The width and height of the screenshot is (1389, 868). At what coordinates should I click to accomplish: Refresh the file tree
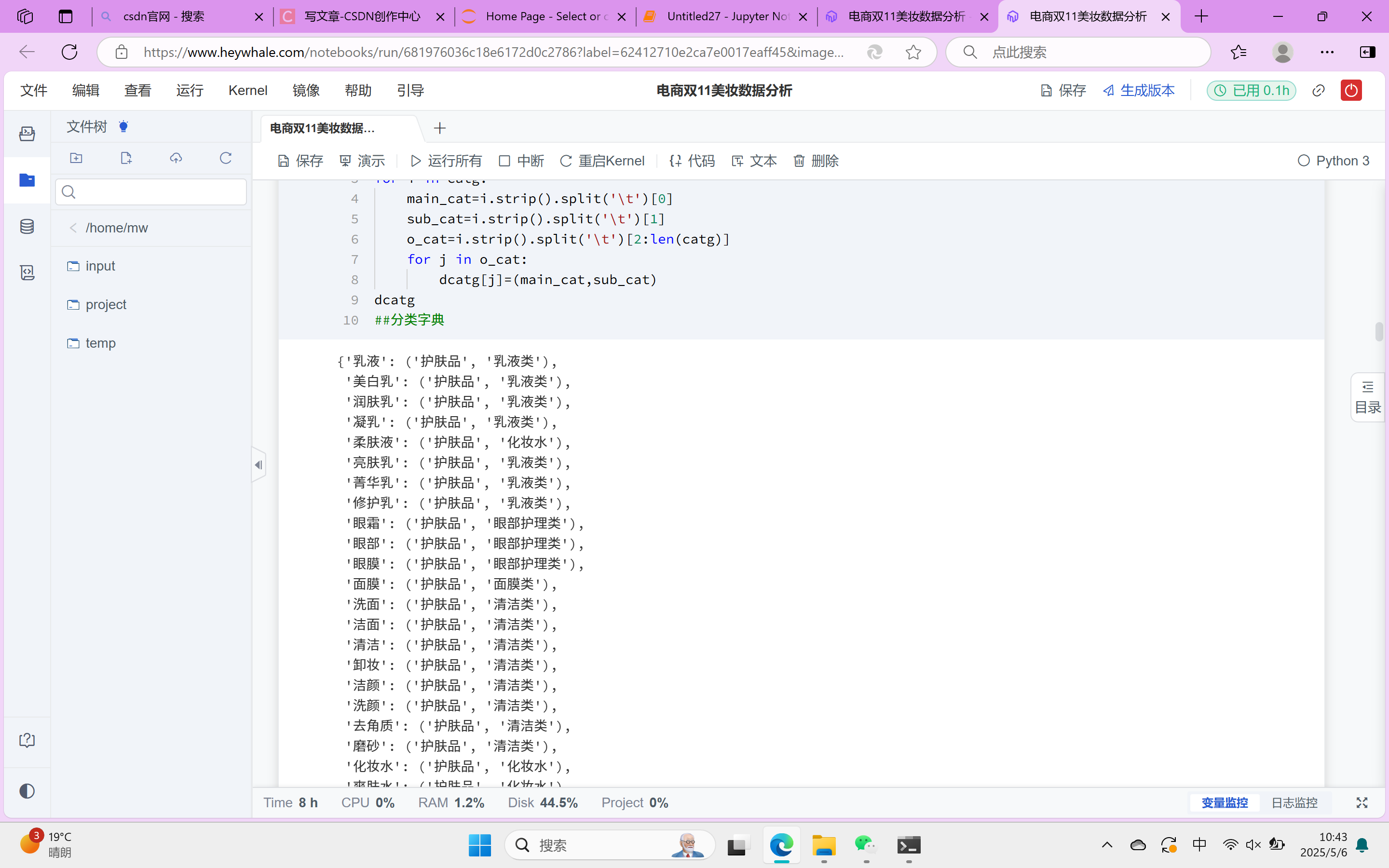pos(226,158)
